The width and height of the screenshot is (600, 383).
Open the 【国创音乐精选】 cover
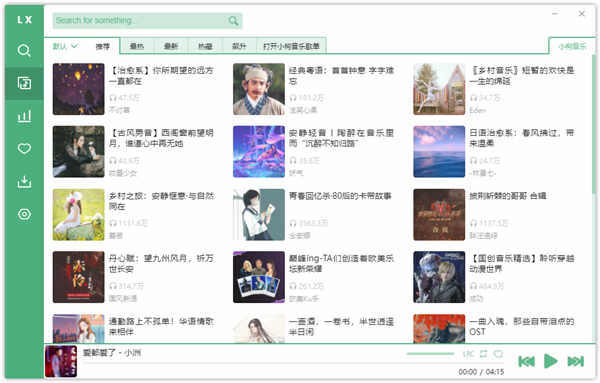439,277
